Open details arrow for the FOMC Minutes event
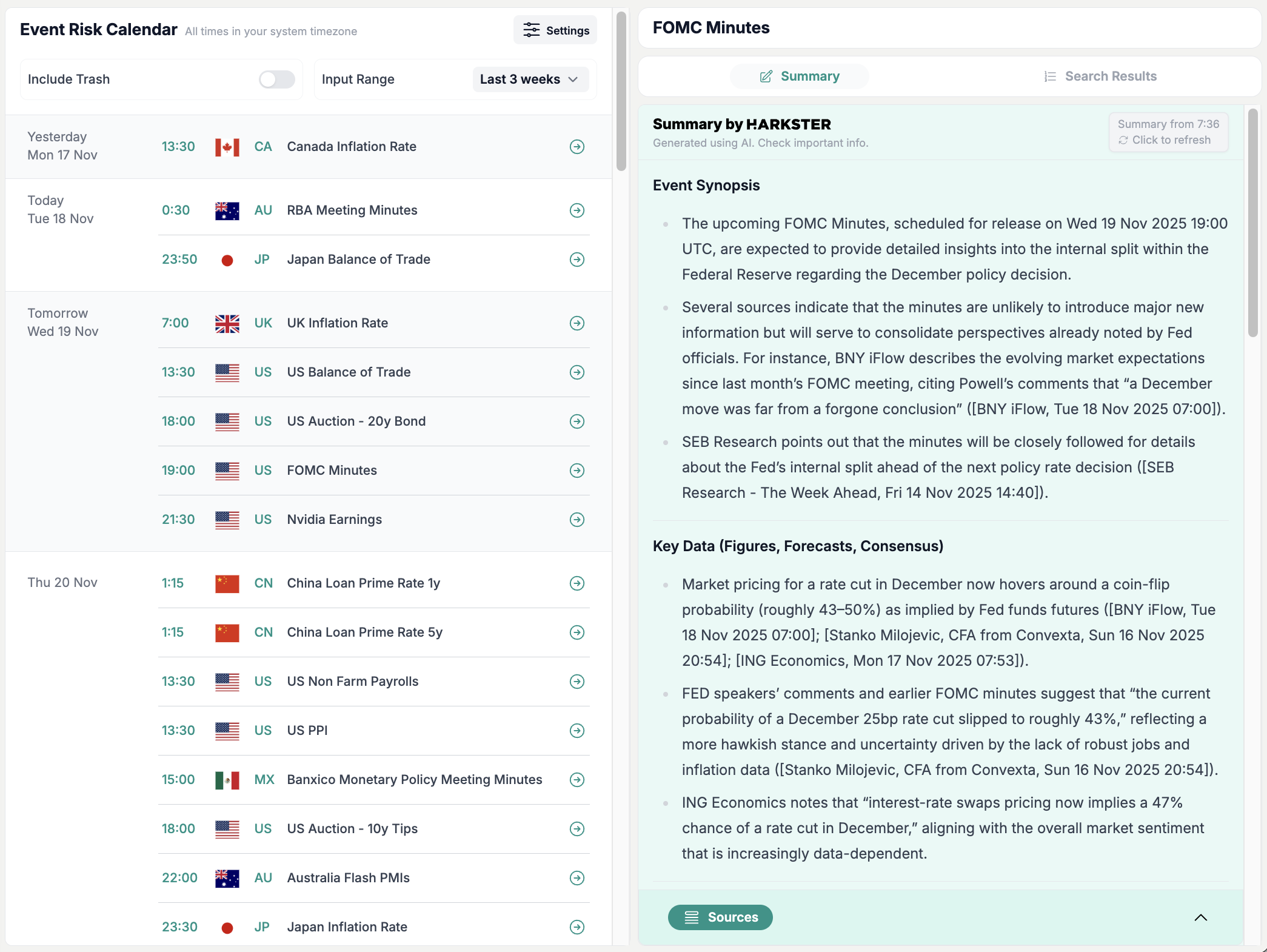 (x=577, y=471)
